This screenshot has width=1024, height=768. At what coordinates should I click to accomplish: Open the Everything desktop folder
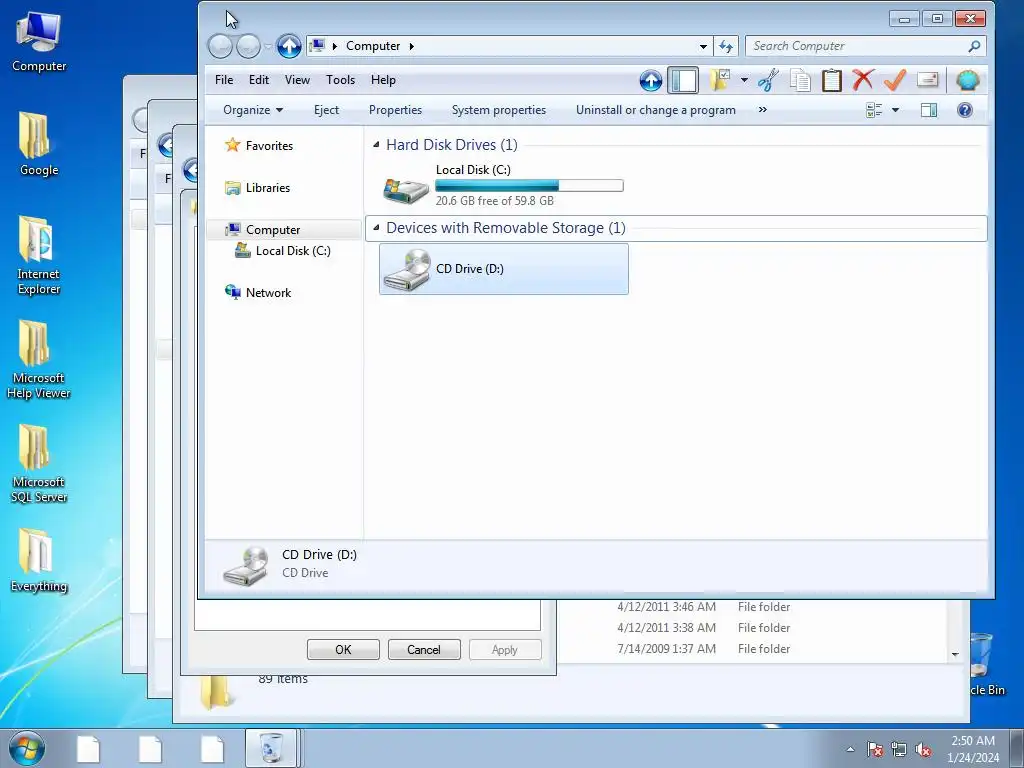[x=39, y=560]
